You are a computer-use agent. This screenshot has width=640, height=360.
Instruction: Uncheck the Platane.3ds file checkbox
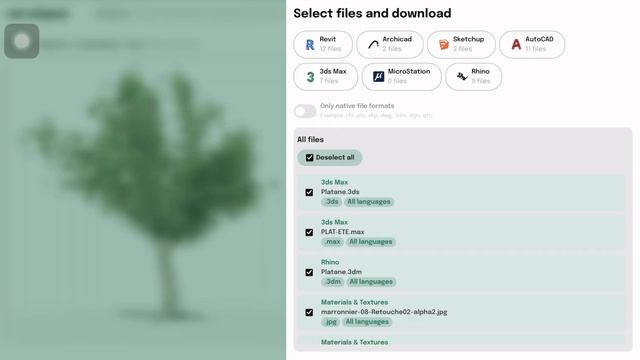pos(309,192)
